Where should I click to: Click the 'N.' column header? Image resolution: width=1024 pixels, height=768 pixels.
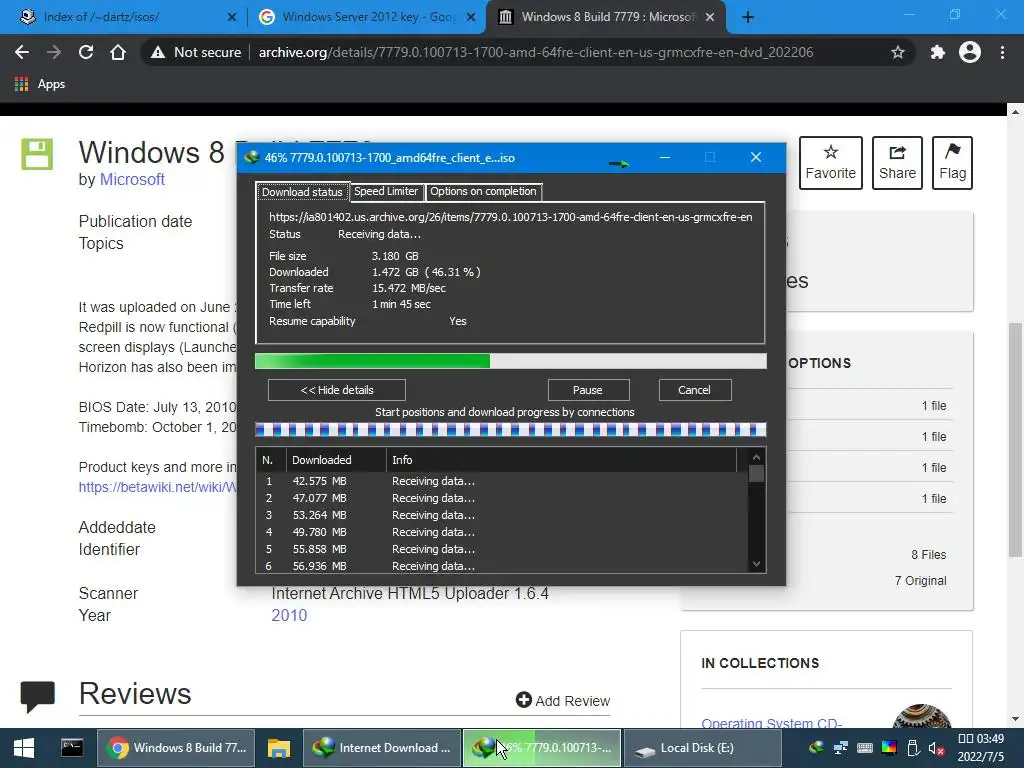[270, 460]
